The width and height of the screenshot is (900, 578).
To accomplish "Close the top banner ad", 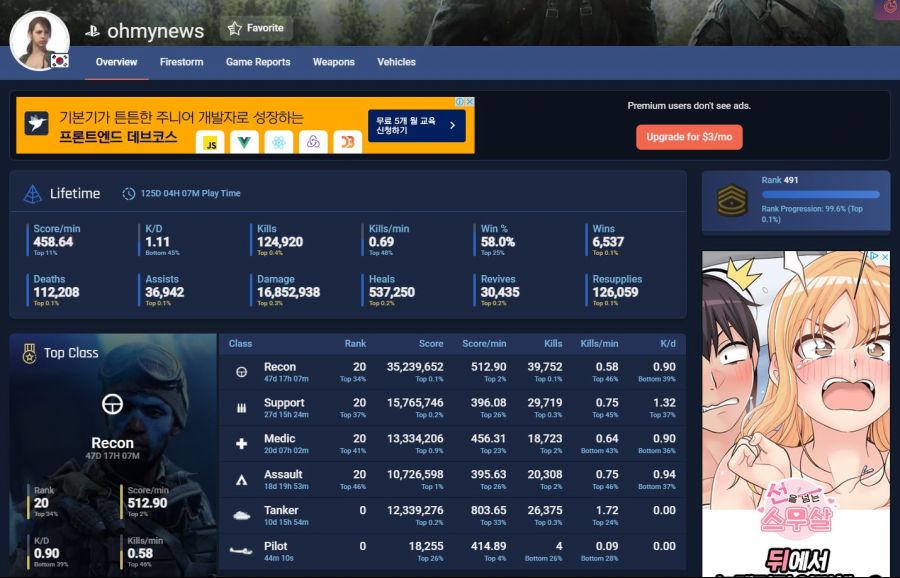I will point(469,102).
